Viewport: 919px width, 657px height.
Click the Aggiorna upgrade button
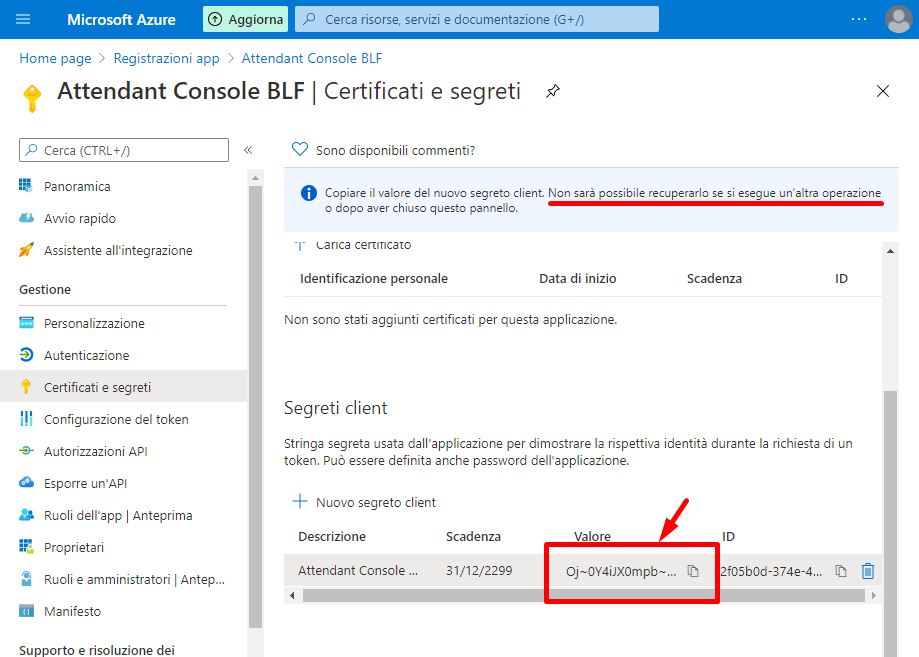246,19
